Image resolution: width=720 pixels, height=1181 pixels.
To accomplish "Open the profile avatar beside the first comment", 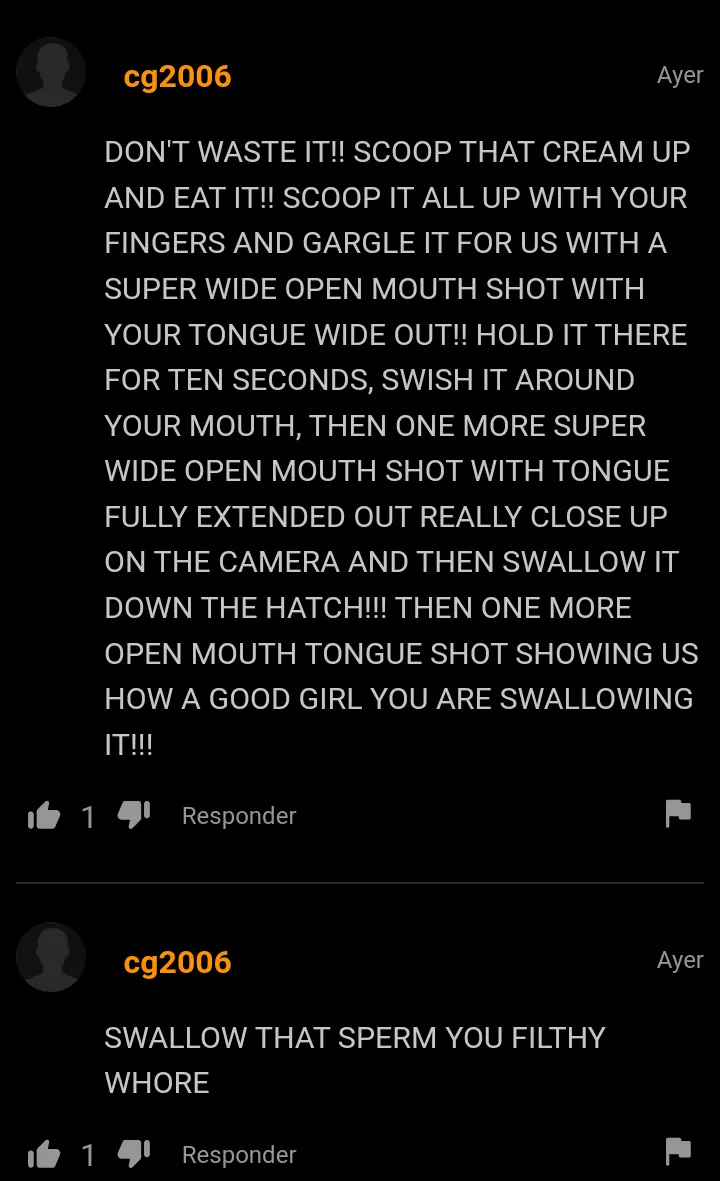I will pyautogui.click(x=51, y=72).
